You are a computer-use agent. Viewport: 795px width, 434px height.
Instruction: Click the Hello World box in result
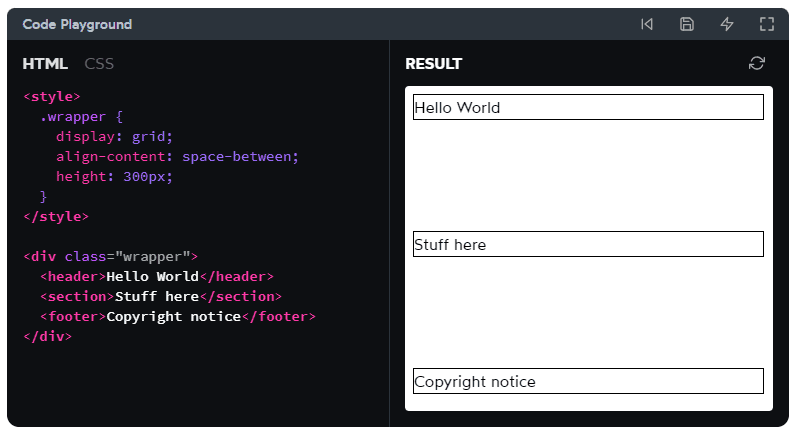(588, 107)
